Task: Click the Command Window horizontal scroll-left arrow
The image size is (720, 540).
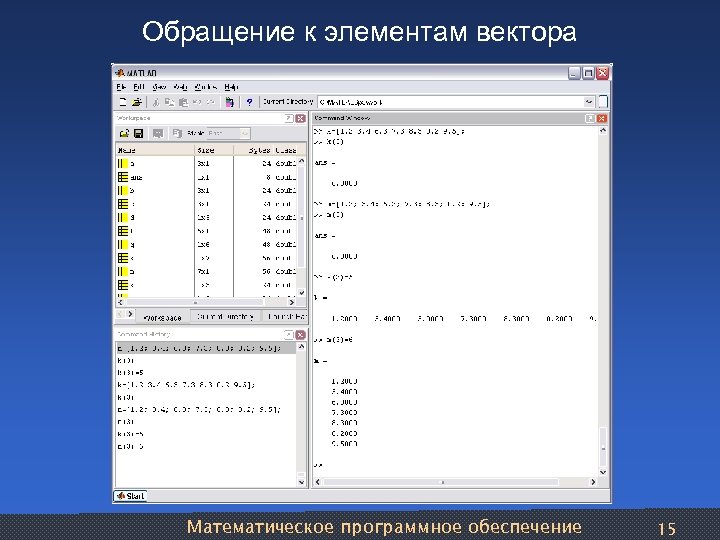Action: tap(318, 482)
